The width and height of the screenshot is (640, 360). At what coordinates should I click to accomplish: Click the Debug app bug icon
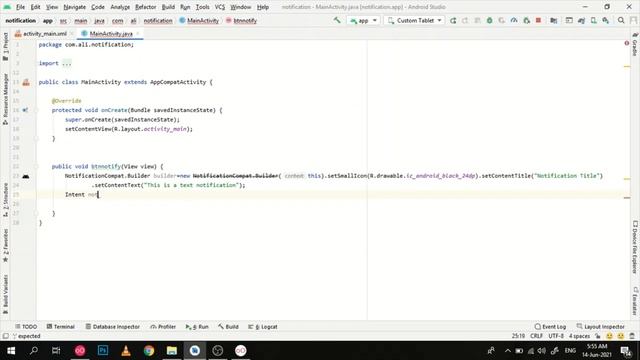point(489,20)
